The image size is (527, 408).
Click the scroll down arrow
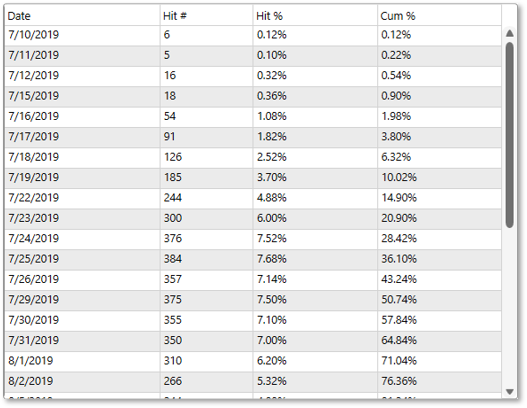coord(510,392)
